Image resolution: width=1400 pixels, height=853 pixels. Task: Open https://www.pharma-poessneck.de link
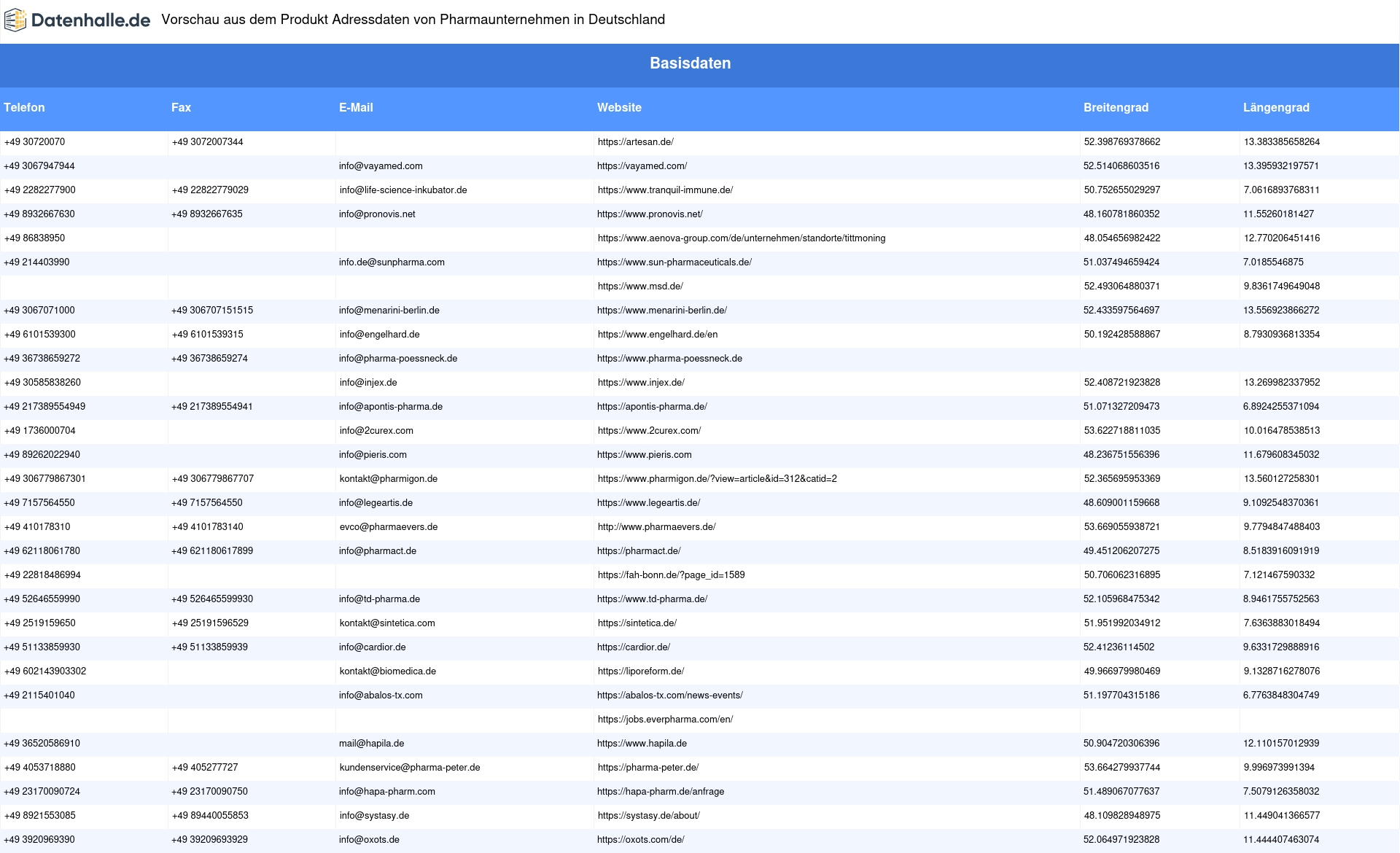(x=669, y=359)
